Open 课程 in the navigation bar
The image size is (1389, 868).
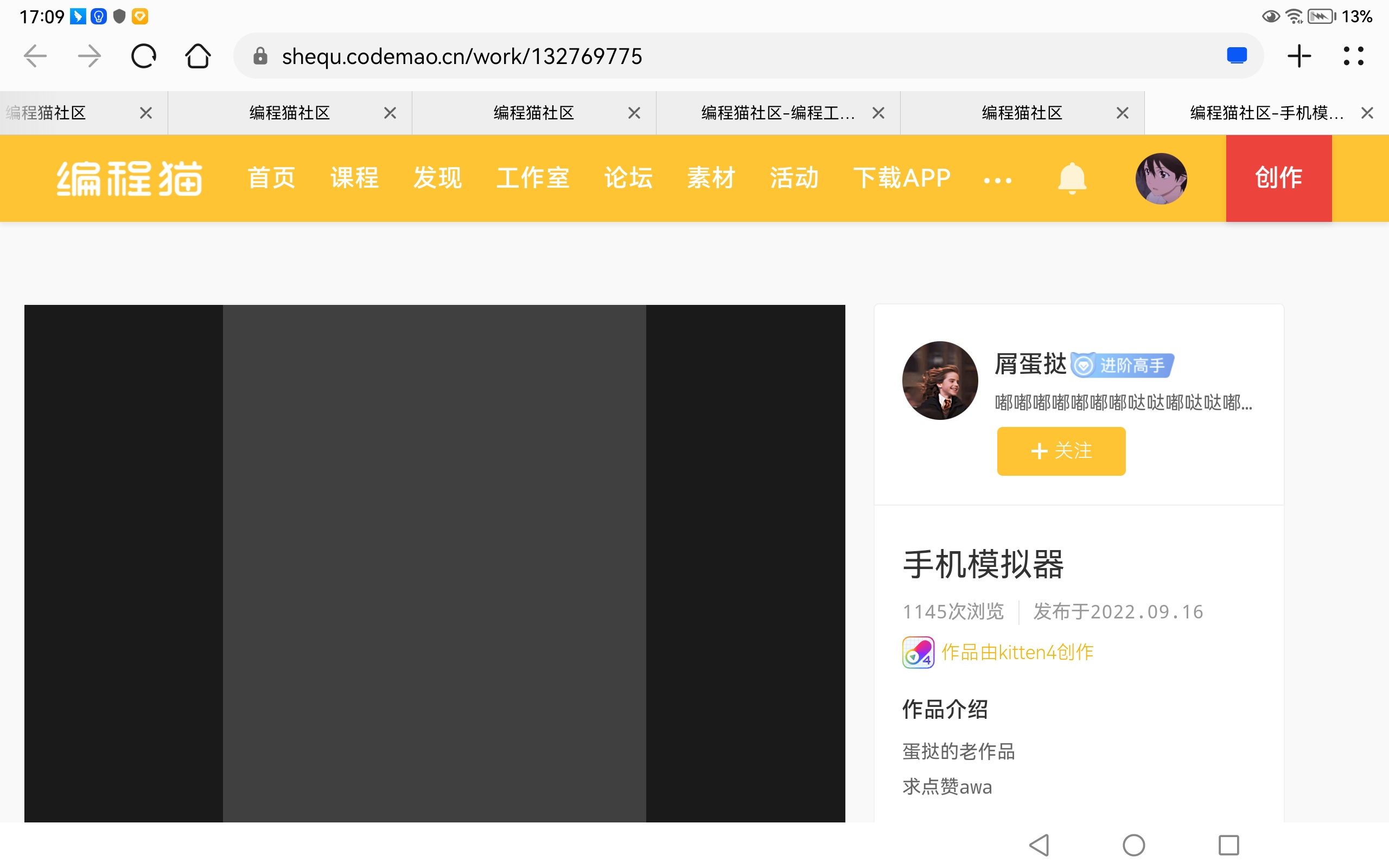(355, 178)
